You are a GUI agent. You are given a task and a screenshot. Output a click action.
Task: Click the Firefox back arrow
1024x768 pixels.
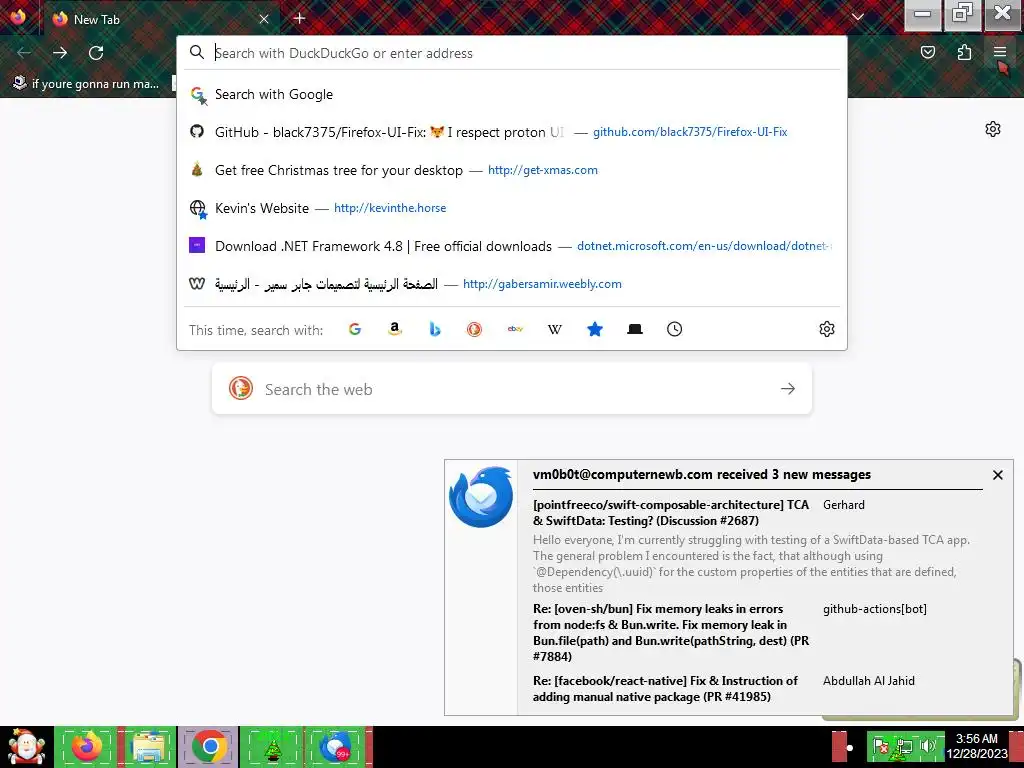pos(24,53)
